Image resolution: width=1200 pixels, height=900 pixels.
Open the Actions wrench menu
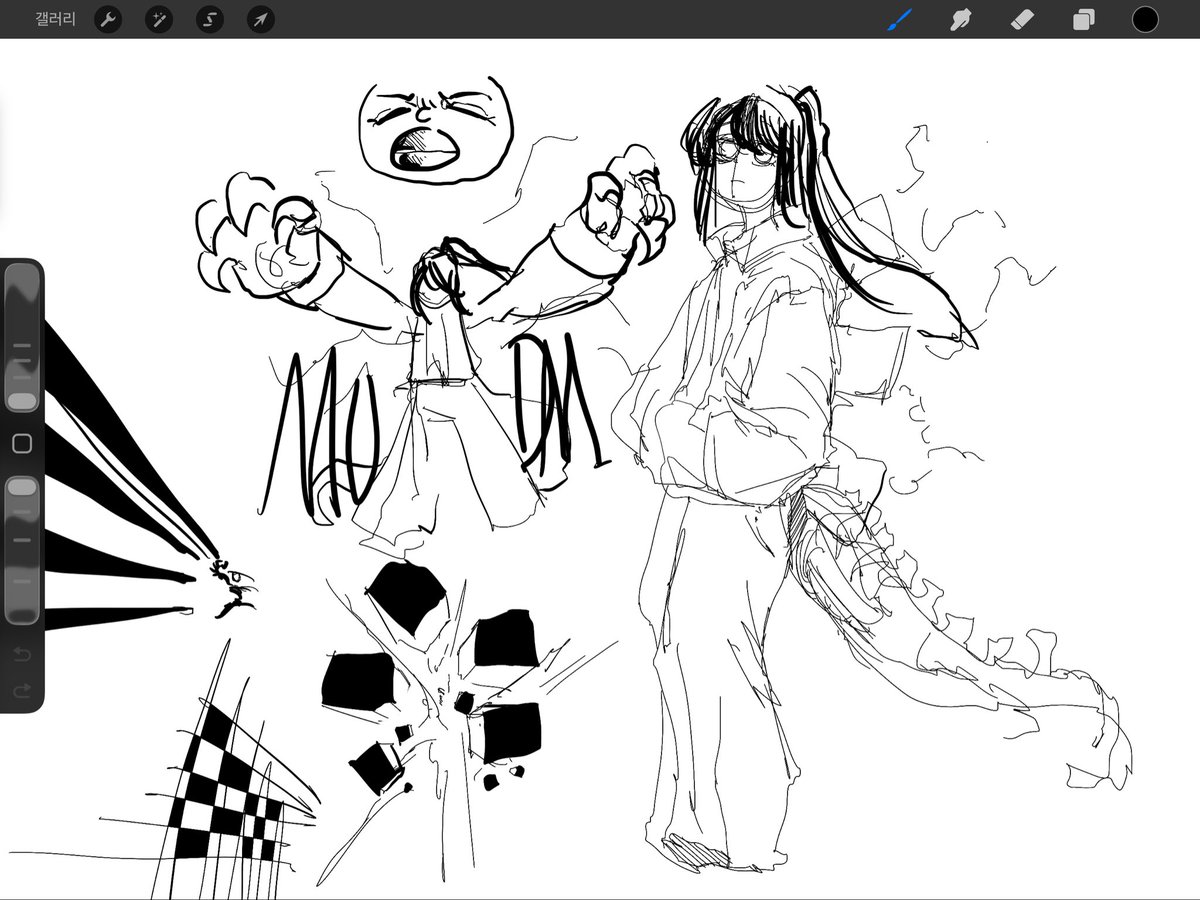point(108,19)
